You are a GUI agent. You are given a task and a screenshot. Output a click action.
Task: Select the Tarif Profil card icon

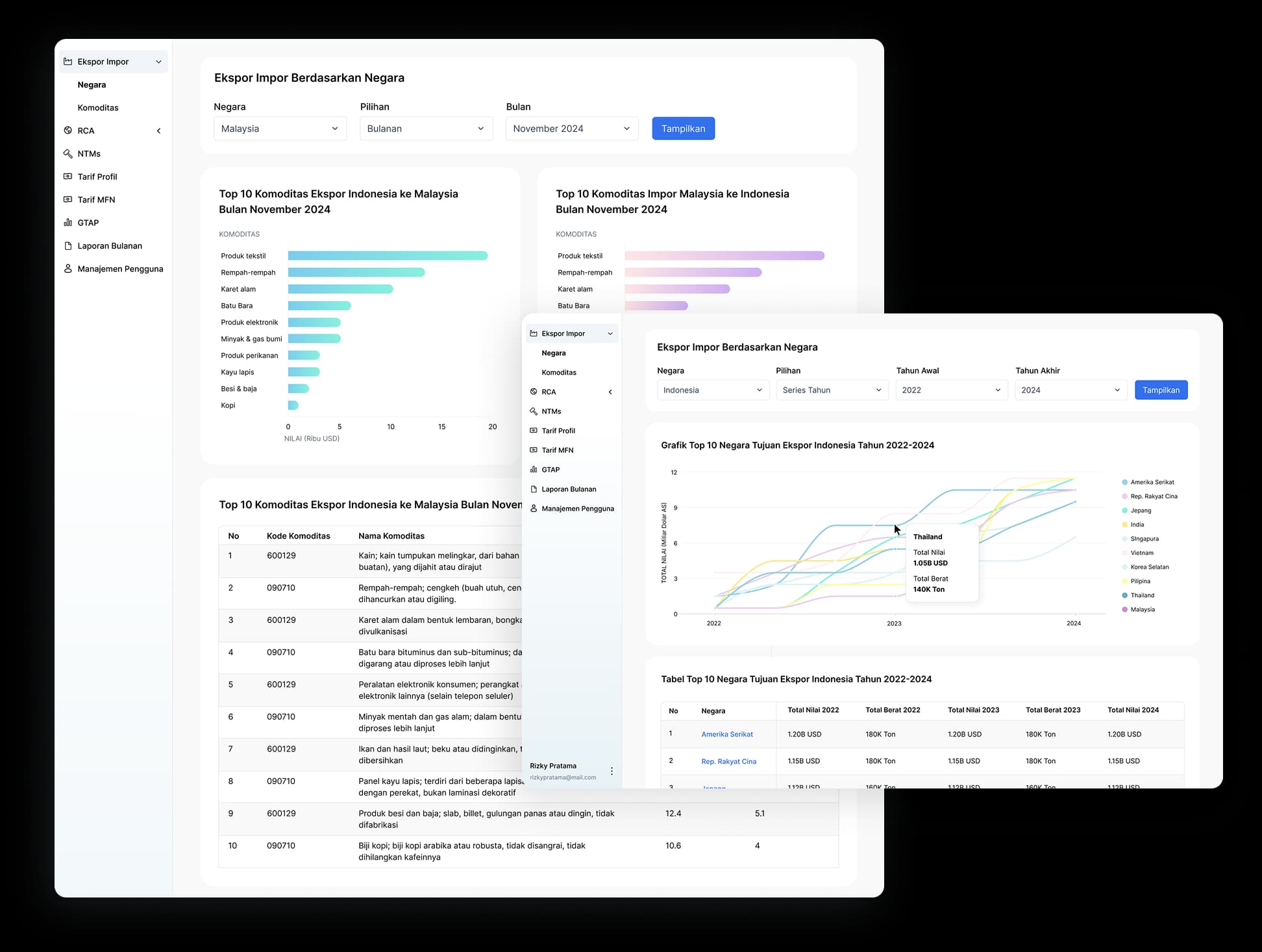pyautogui.click(x=69, y=177)
